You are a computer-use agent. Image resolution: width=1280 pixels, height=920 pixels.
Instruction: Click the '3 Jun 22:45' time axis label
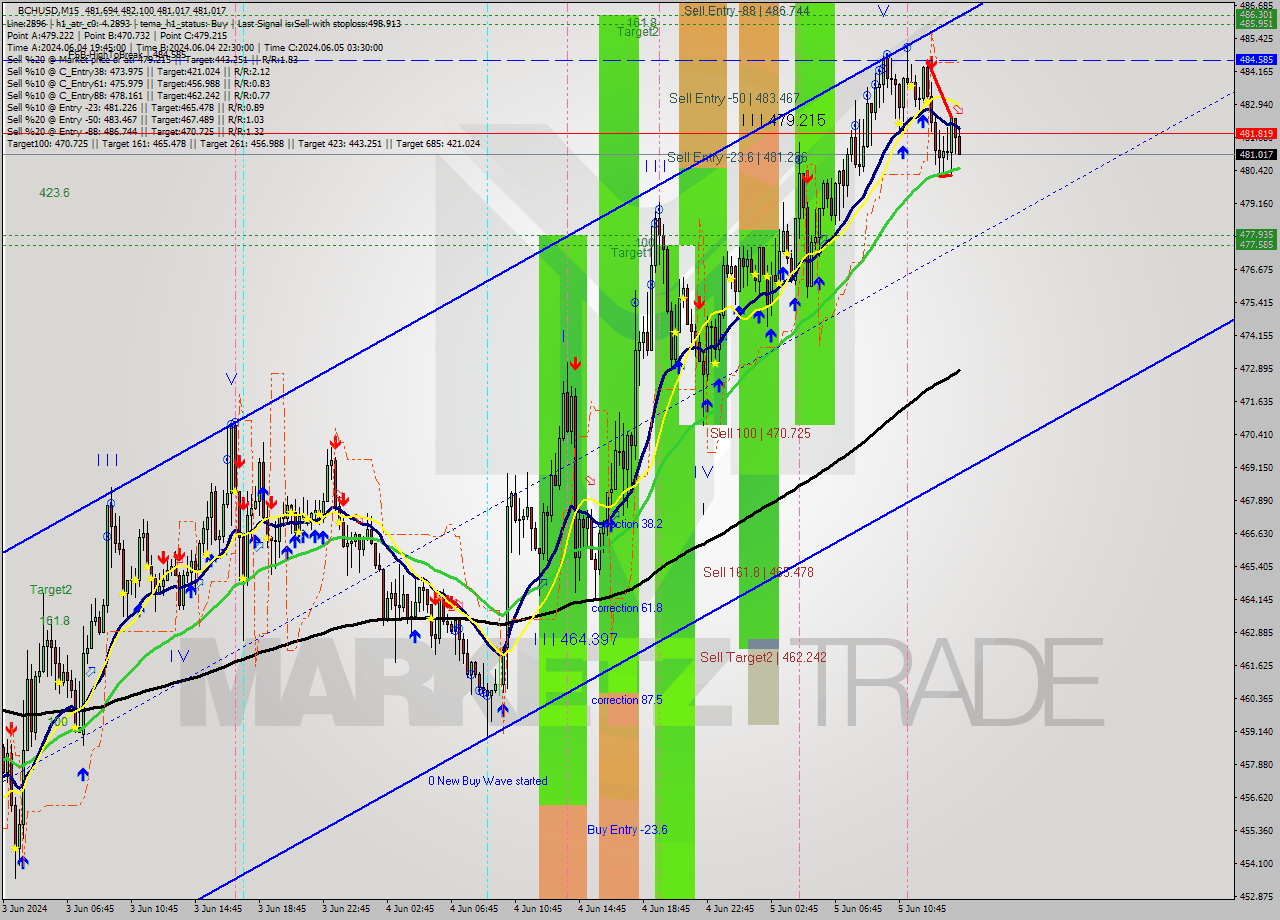pos(346,909)
